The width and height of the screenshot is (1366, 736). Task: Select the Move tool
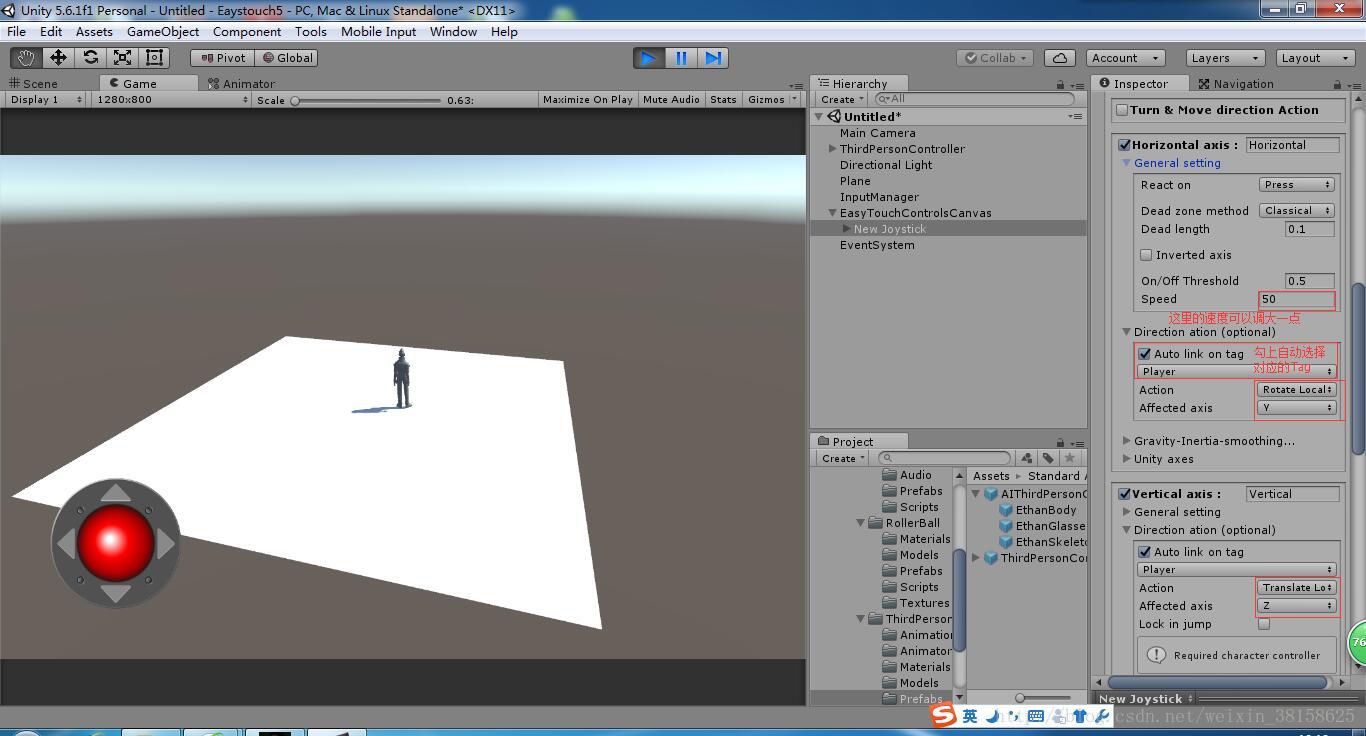point(58,58)
